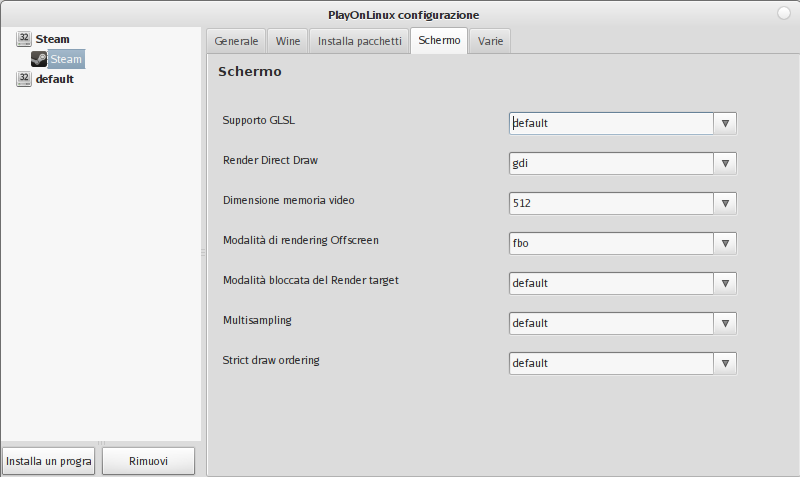Open the rendering Offscreen mode dropdown arrow
This screenshot has width=800, height=477.
tap(725, 243)
